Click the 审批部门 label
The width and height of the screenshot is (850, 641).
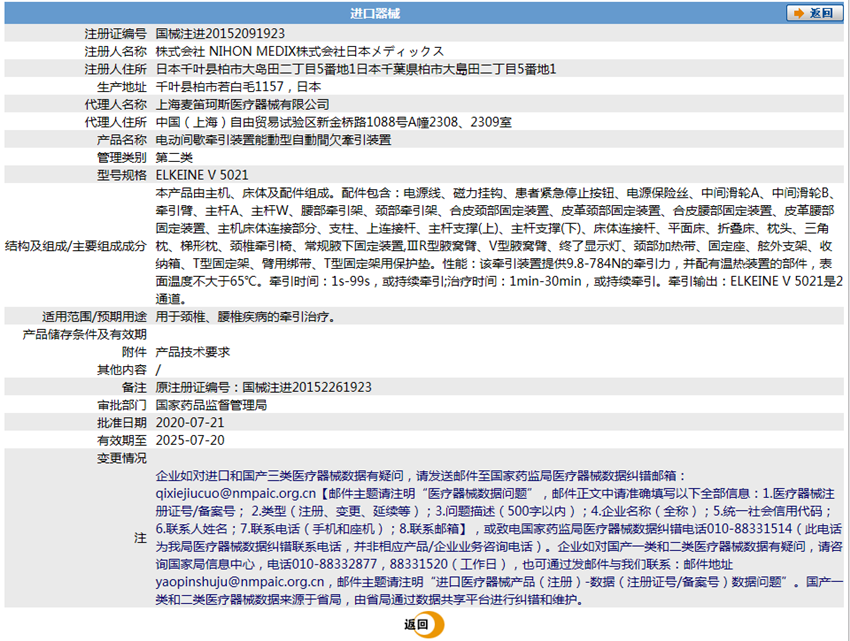coord(121,405)
